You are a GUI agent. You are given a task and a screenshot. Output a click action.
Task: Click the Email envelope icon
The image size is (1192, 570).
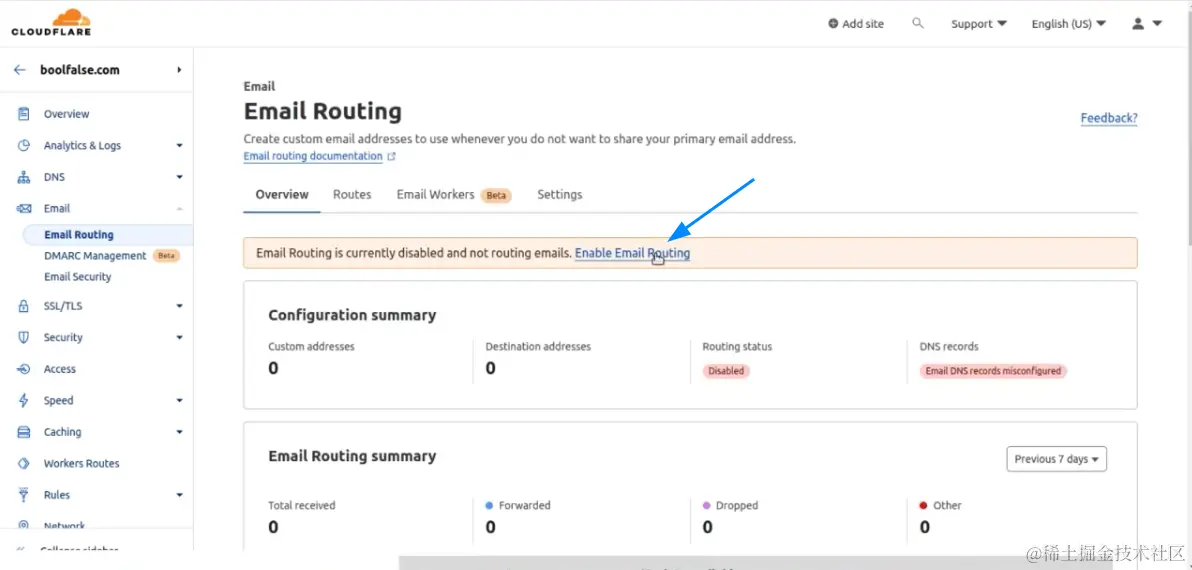point(24,208)
